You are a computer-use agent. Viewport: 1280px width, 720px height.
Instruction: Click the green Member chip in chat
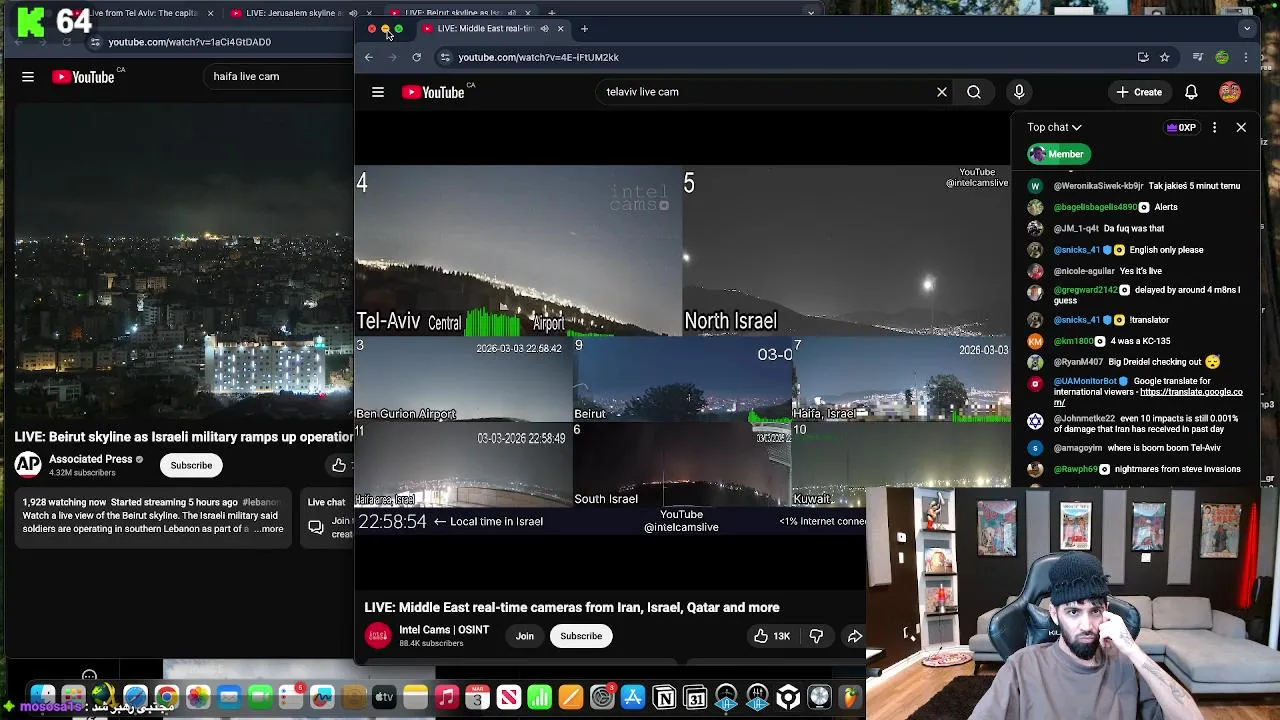(x=1058, y=154)
